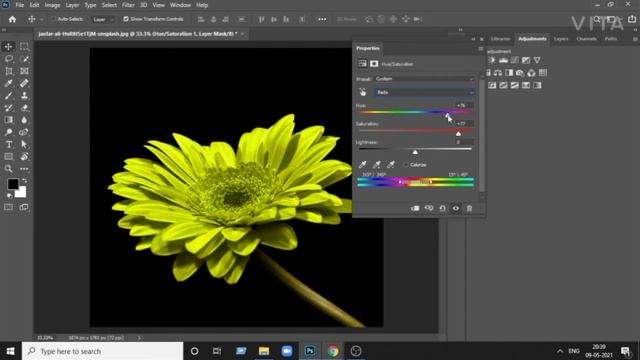Screen dimensions: 640x360
Task: Select the Crop tool
Action: 8,71
